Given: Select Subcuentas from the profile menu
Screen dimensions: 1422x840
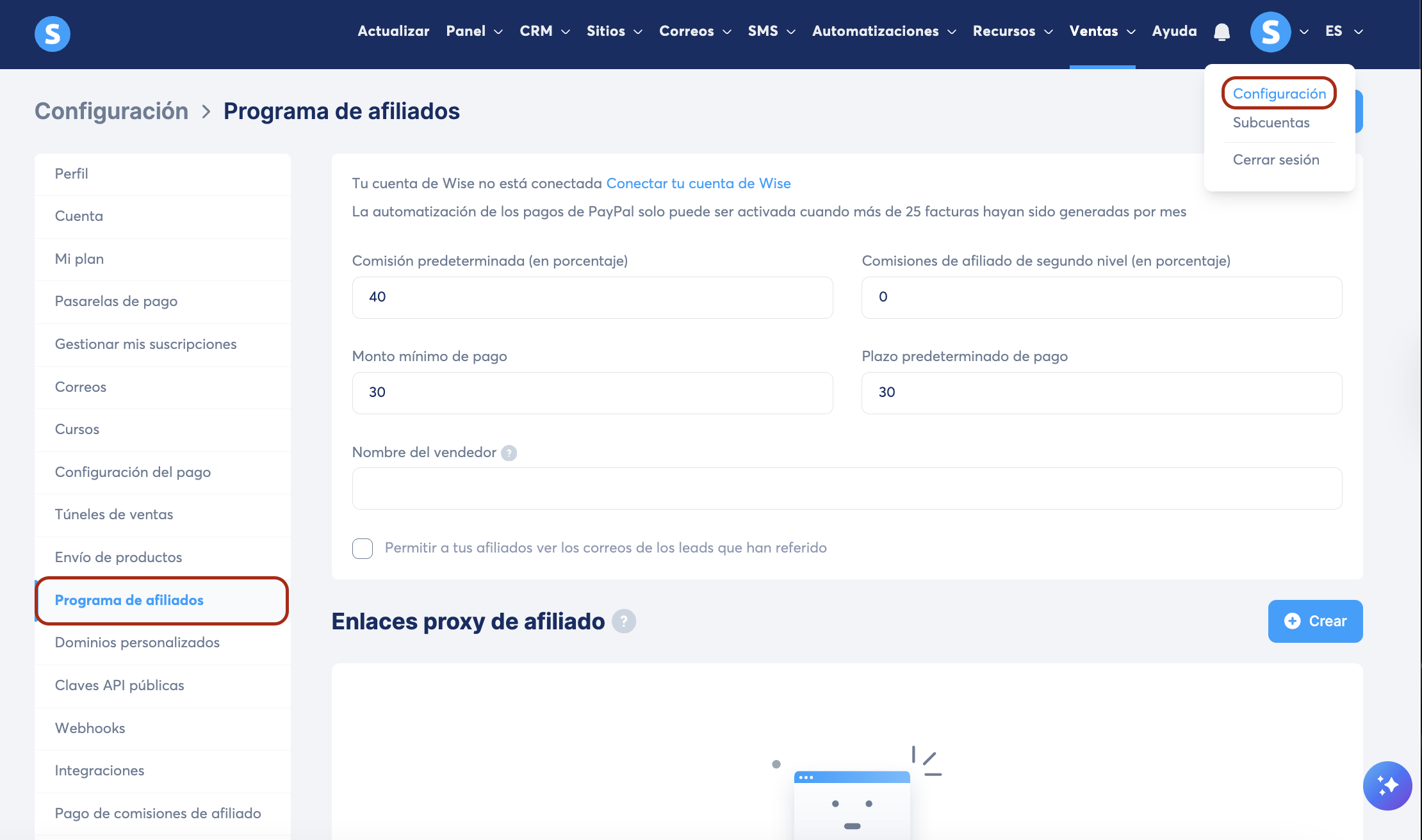Looking at the screenshot, I should (1271, 122).
